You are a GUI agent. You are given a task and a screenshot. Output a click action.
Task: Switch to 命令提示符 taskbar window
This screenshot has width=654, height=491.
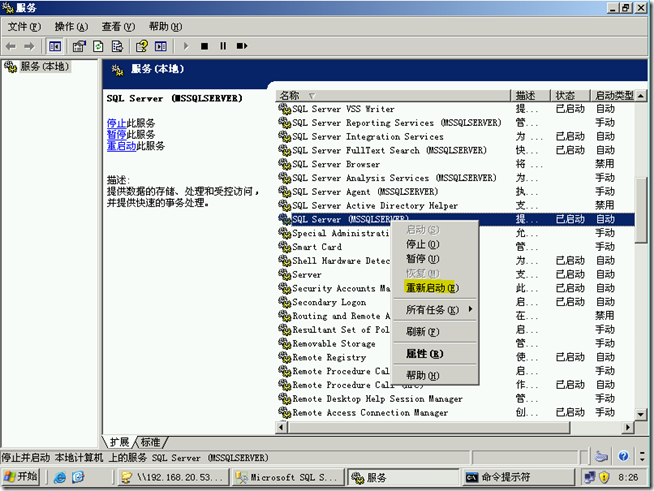click(x=518, y=477)
